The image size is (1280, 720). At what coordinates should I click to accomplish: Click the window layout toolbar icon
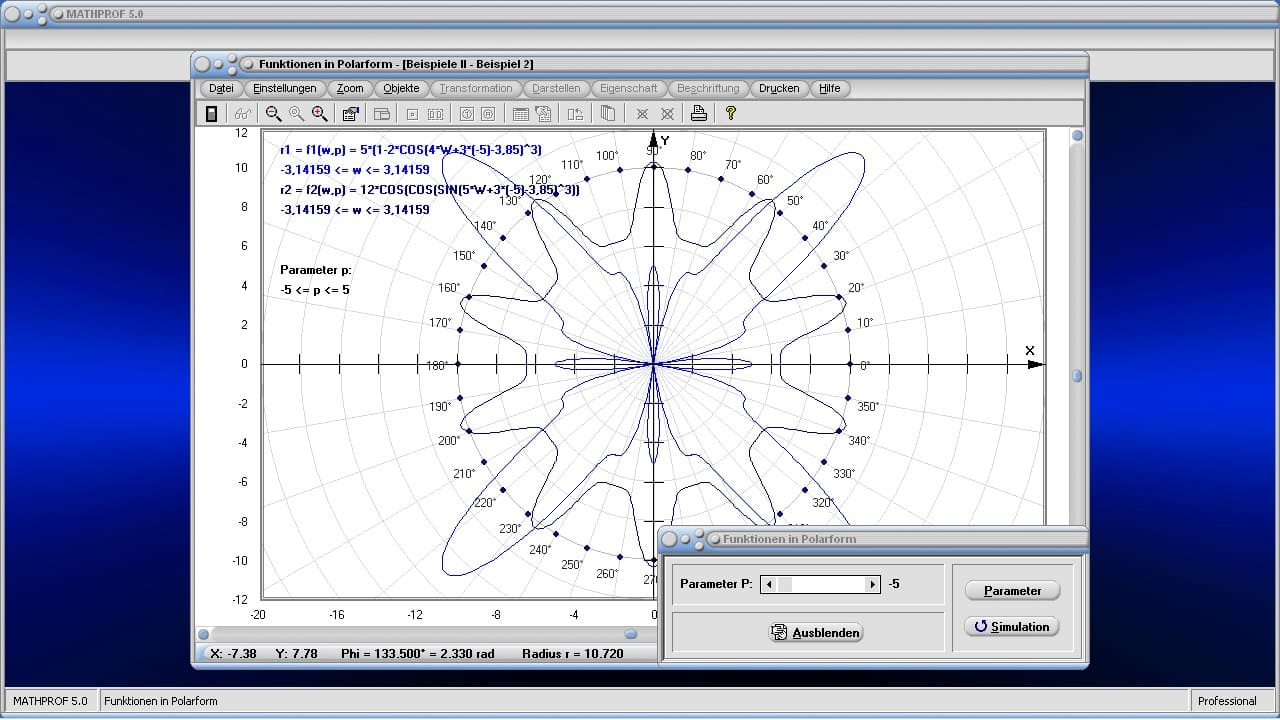coord(381,114)
